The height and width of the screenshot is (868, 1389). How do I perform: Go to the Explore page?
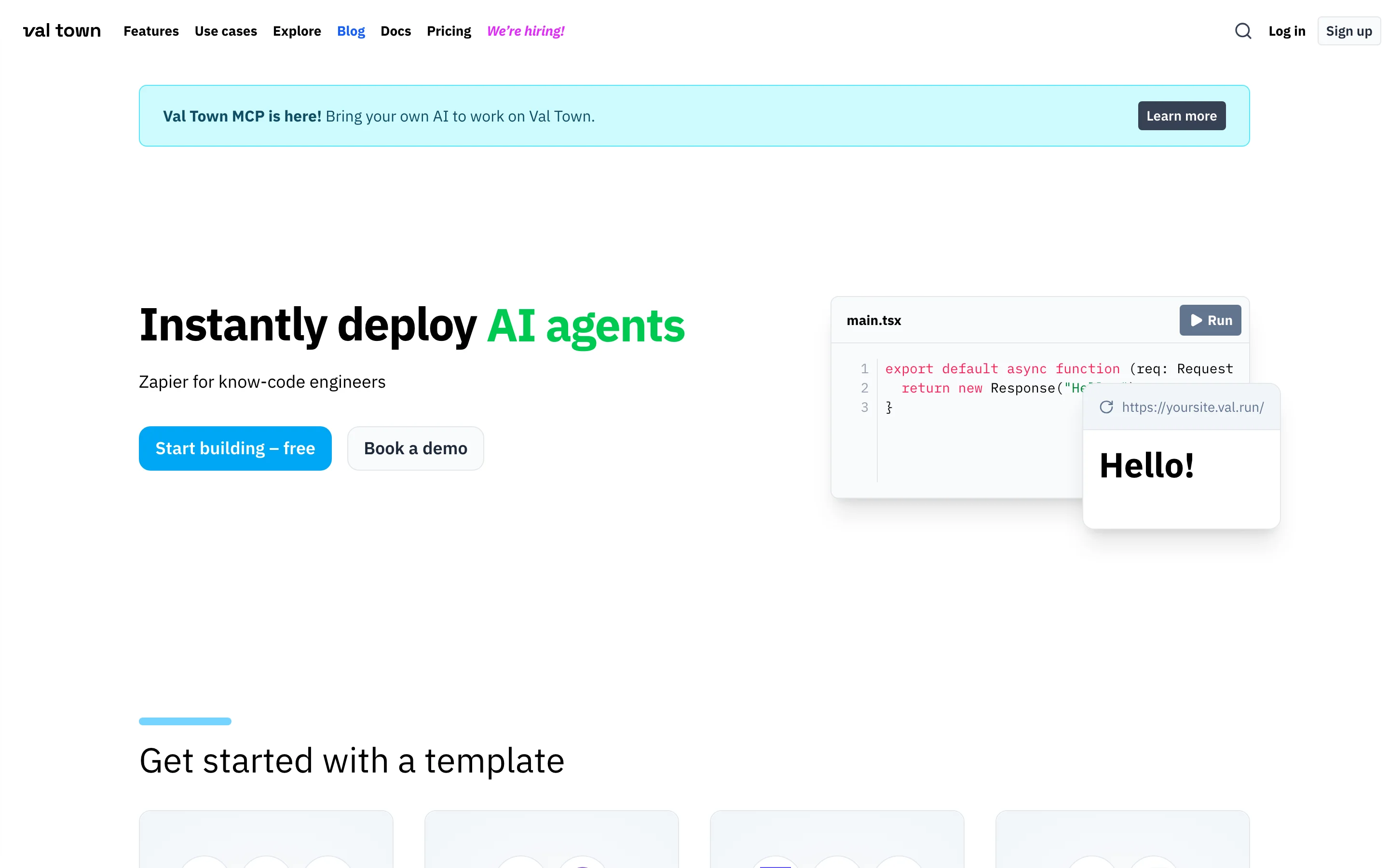pyautogui.click(x=297, y=31)
